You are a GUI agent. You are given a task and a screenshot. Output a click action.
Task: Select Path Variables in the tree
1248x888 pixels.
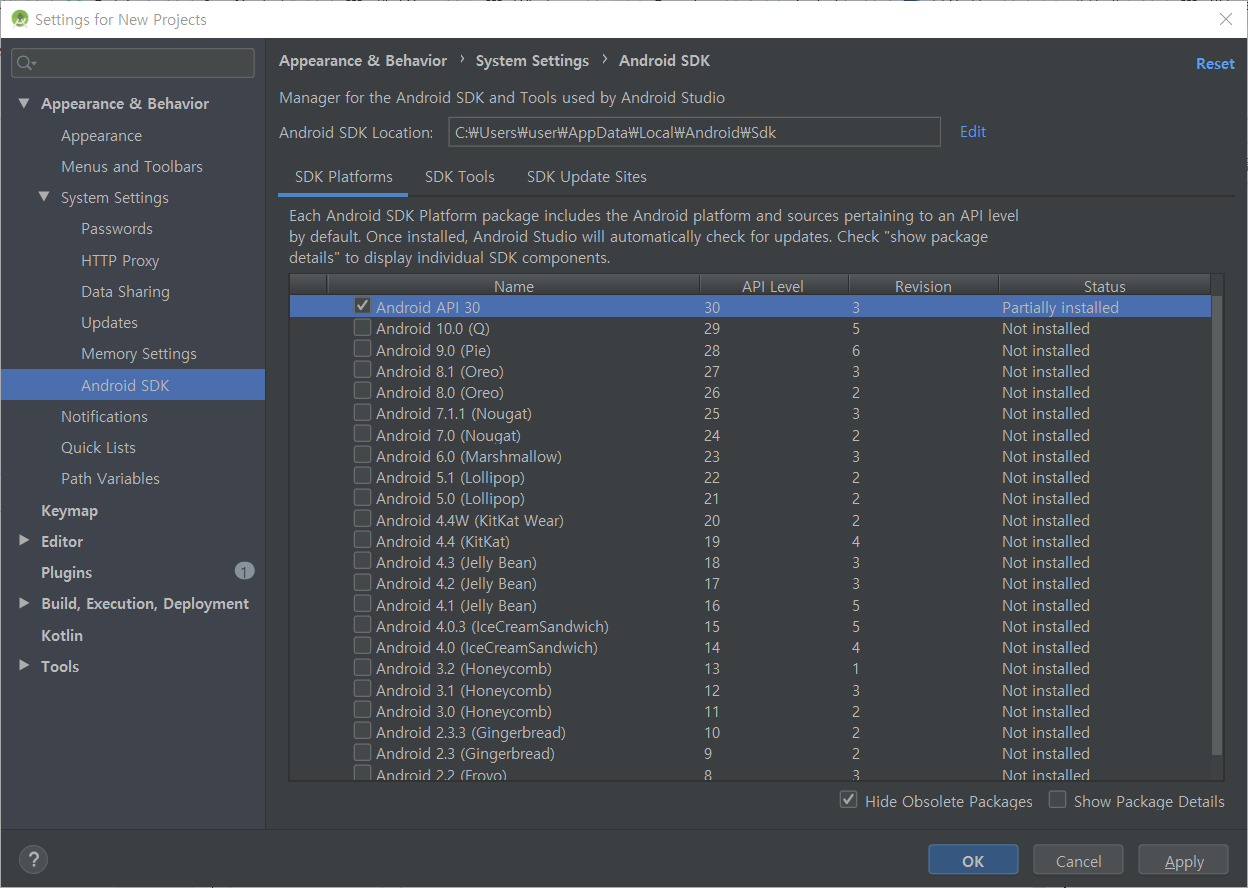[110, 478]
